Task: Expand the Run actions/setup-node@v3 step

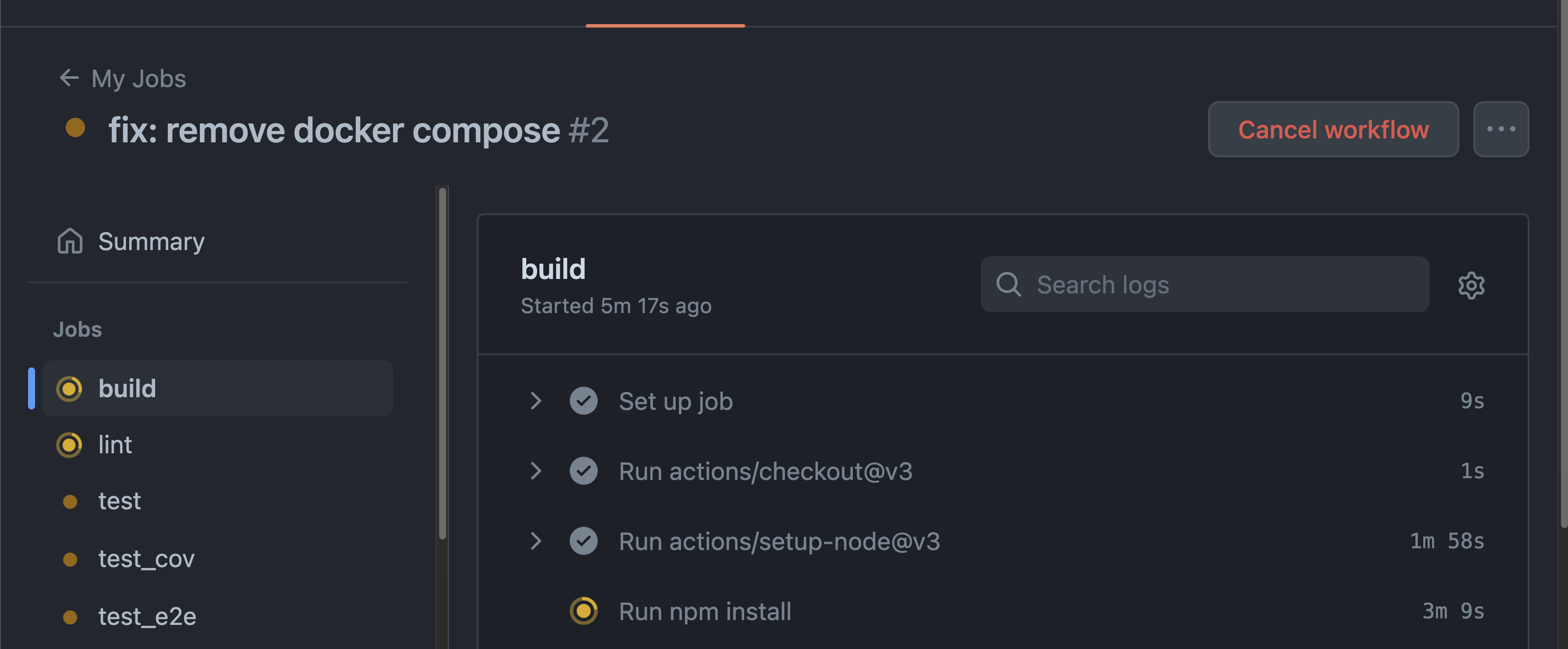Action: click(x=536, y=541)
